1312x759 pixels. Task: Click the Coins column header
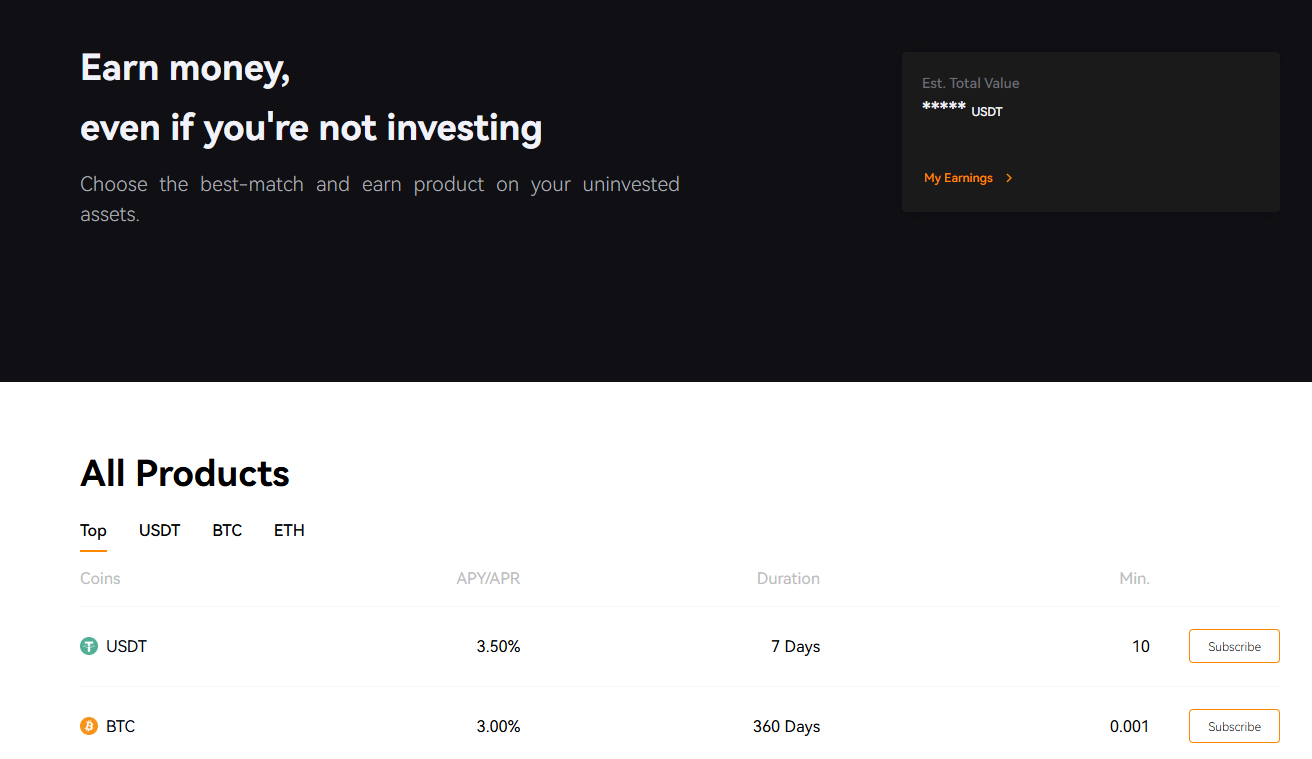[x=100, y=579]
